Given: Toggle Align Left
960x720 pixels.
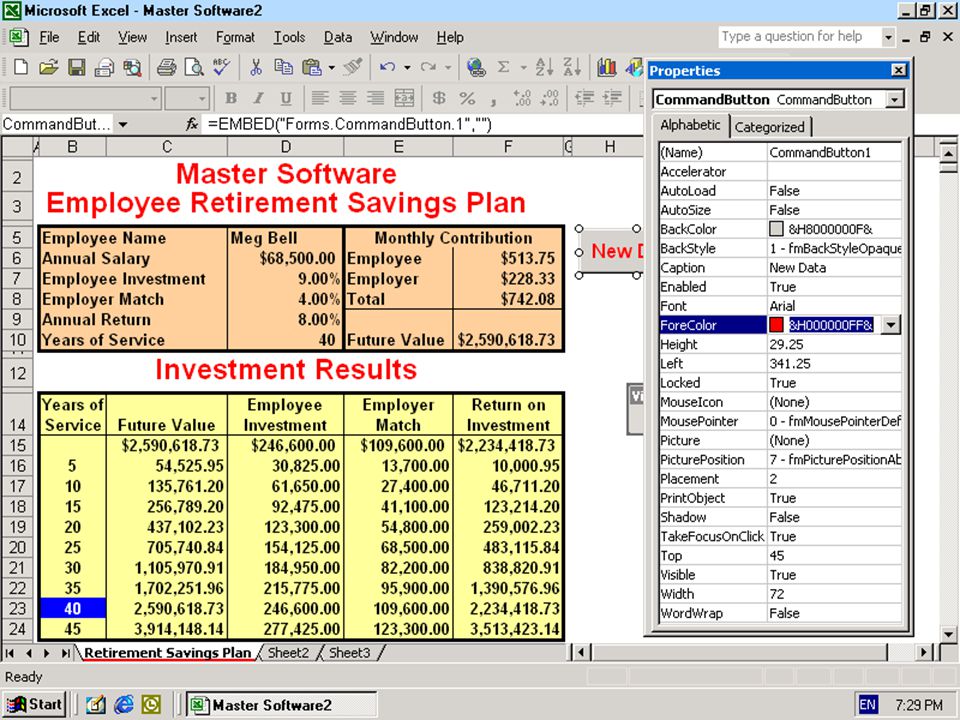Looking at the screenshot, I should (320, 98).
